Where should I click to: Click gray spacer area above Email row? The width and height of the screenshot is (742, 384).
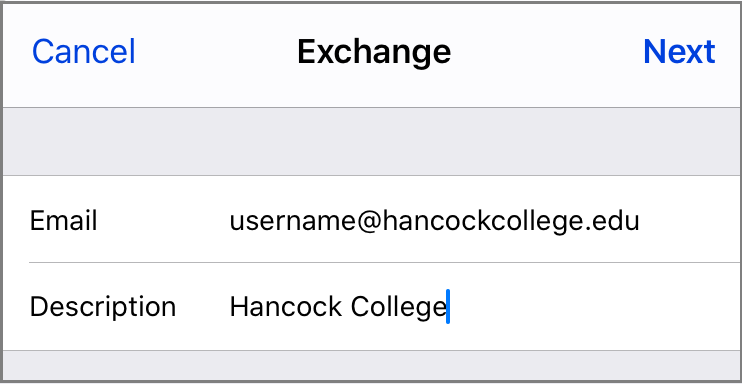[371, 142]
